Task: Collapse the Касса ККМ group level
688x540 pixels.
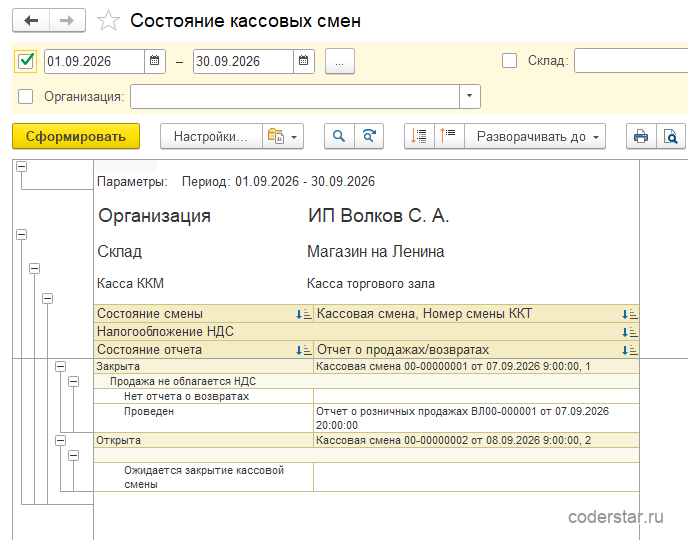Action: tap(47, 299)
